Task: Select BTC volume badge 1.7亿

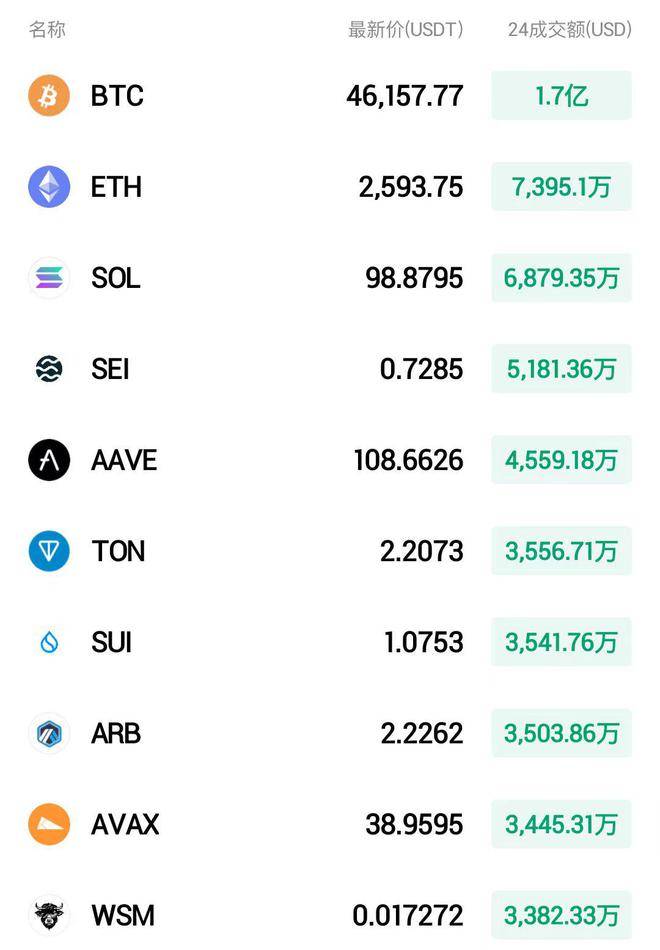Action: [x=561, y=96]
